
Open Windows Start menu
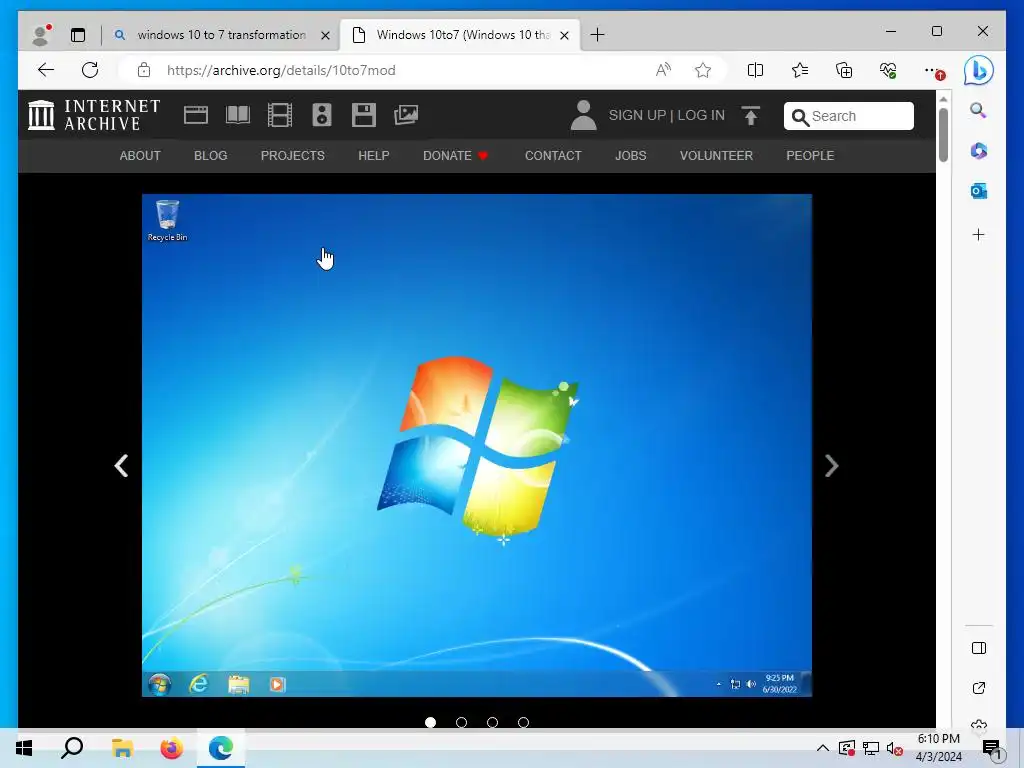24,748
